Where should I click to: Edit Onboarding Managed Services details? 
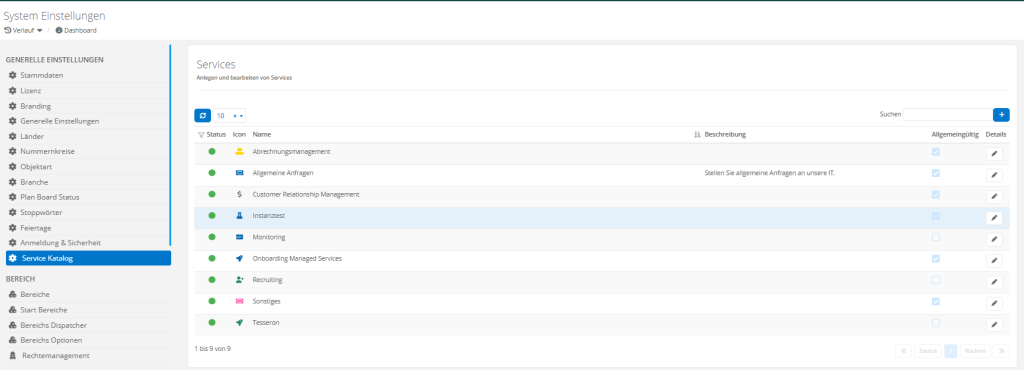(994, 261)
